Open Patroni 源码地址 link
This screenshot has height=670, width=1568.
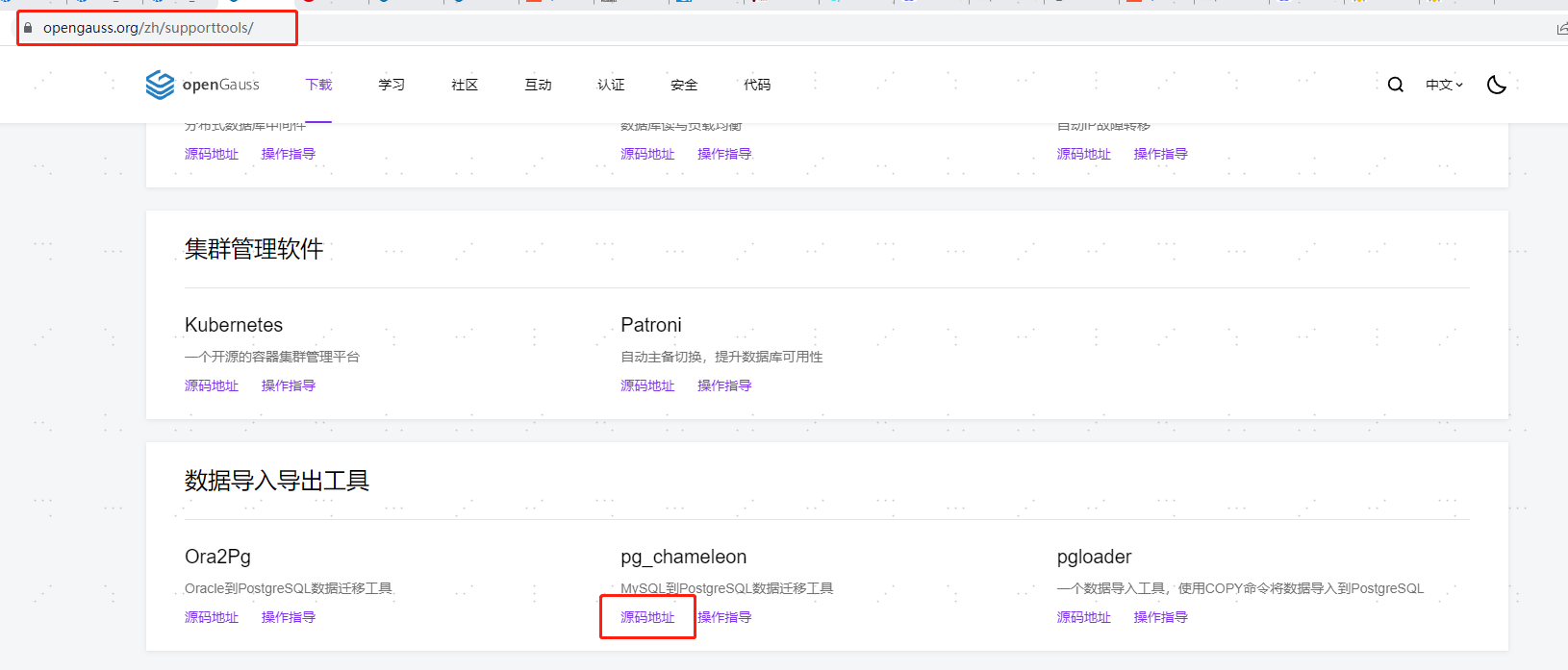(647, 385)
